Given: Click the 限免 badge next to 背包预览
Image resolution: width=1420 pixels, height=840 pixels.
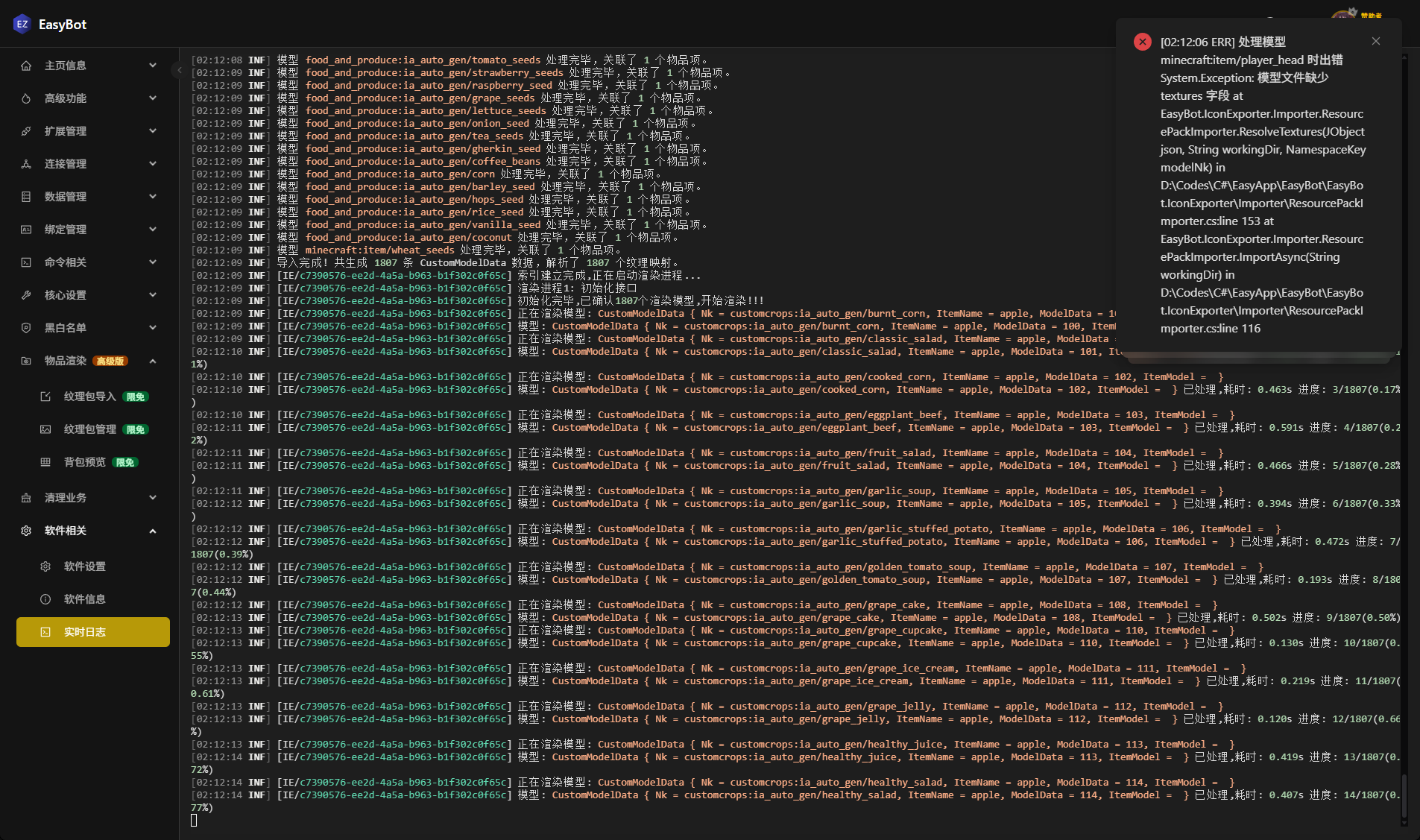Looking at the screenshot, I should tap(125, 463).
